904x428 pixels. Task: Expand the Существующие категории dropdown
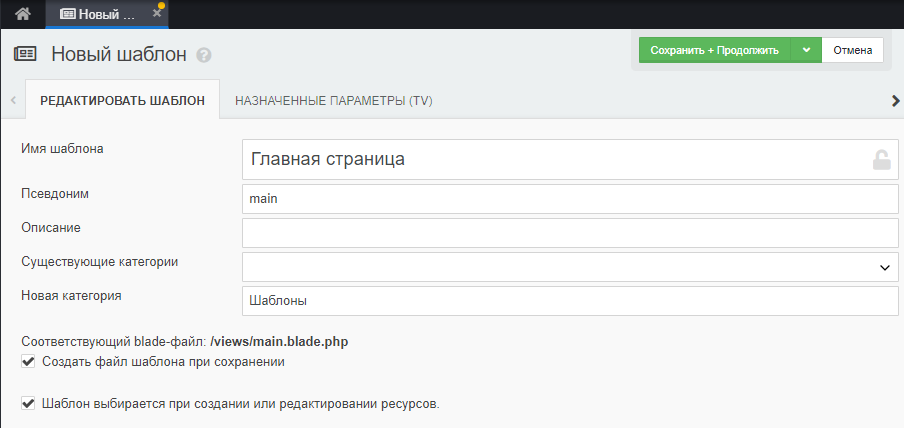point(570,267)
